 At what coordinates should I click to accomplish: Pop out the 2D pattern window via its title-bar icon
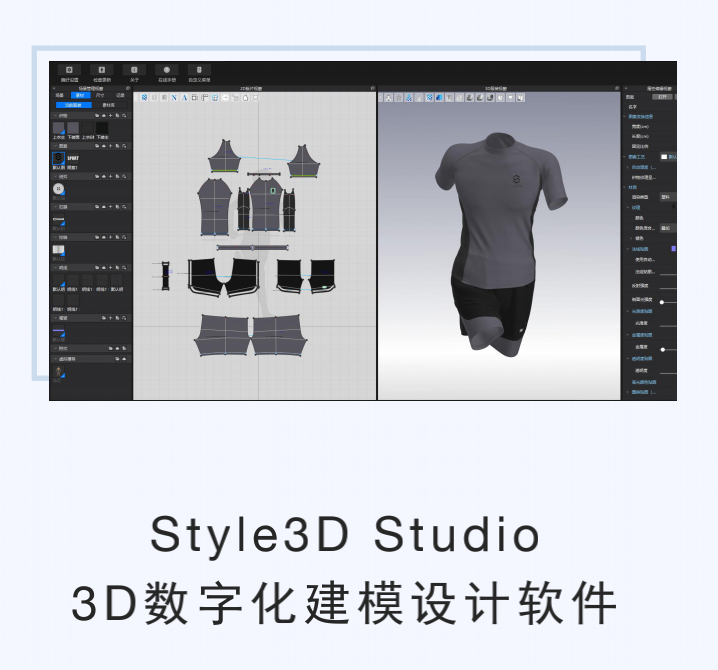[x=373, y=88]
